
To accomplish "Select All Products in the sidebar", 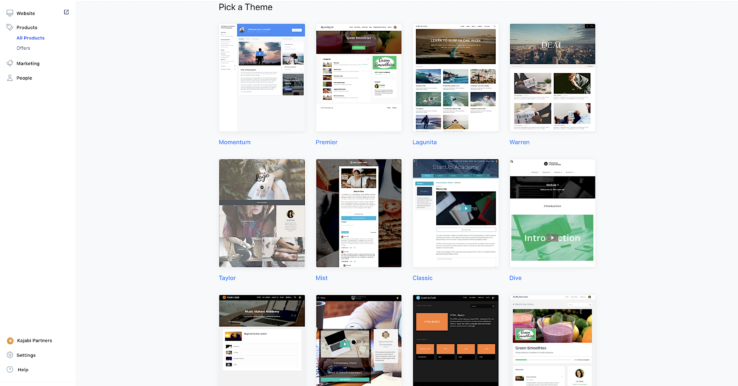I will point(31,38).
